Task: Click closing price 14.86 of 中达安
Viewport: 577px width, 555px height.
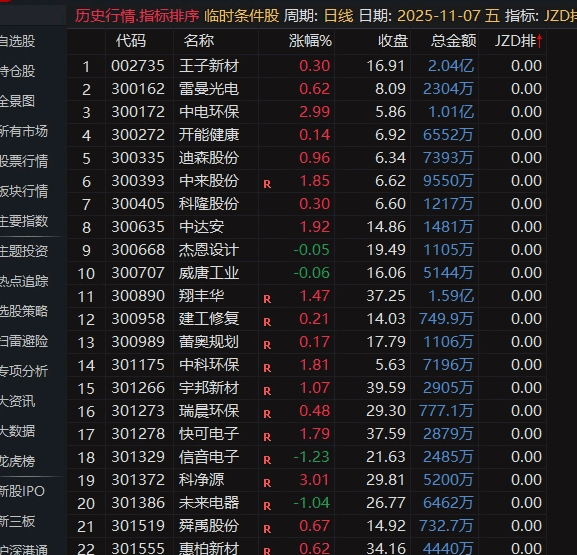Action: (386, 227)
